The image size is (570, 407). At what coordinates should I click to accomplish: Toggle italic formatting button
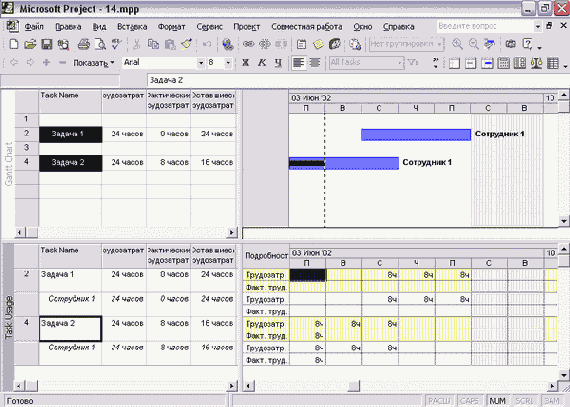262,63
